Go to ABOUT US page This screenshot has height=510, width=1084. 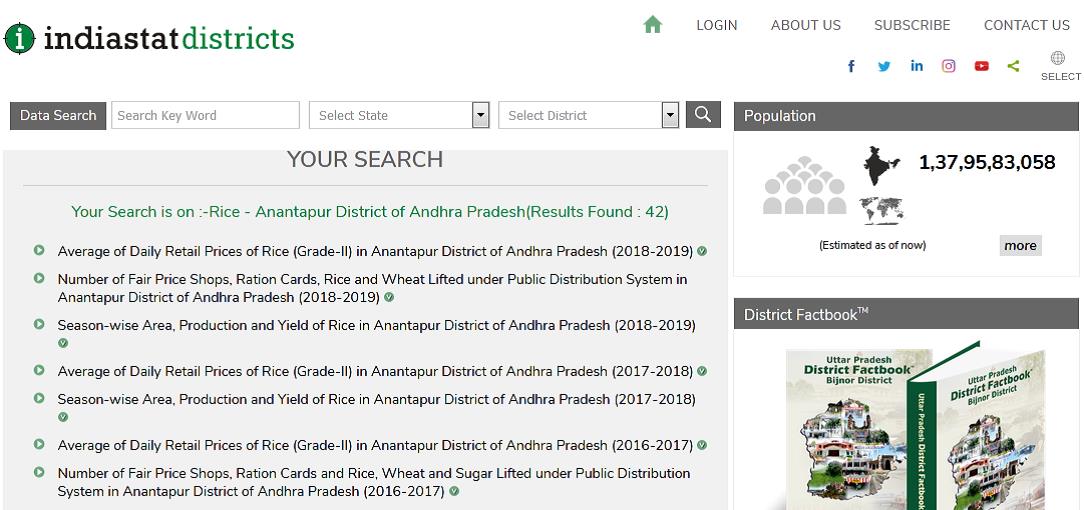click(x=805, y=25)
